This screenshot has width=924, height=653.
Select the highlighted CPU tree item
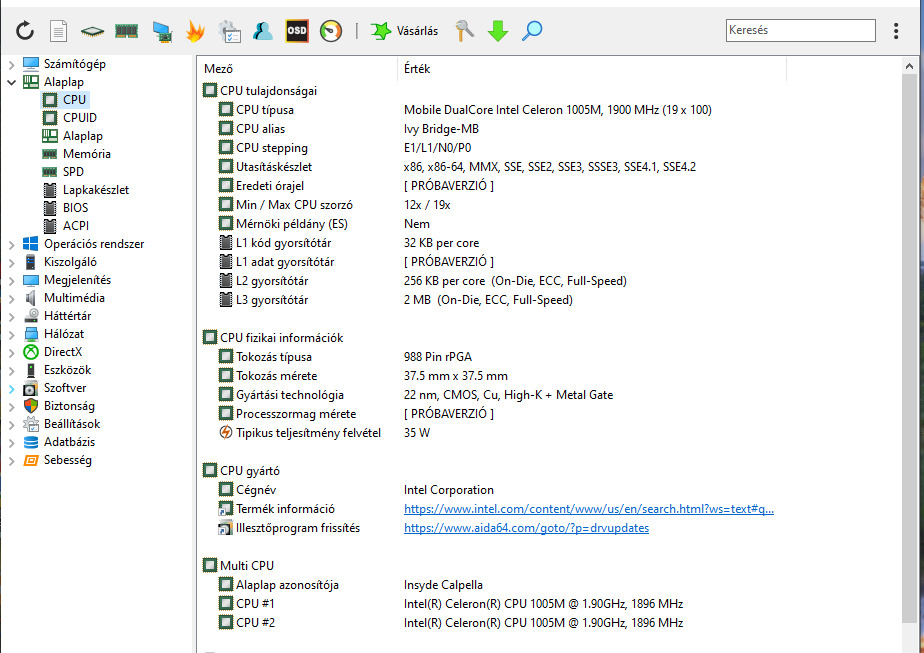pos(74,100)
